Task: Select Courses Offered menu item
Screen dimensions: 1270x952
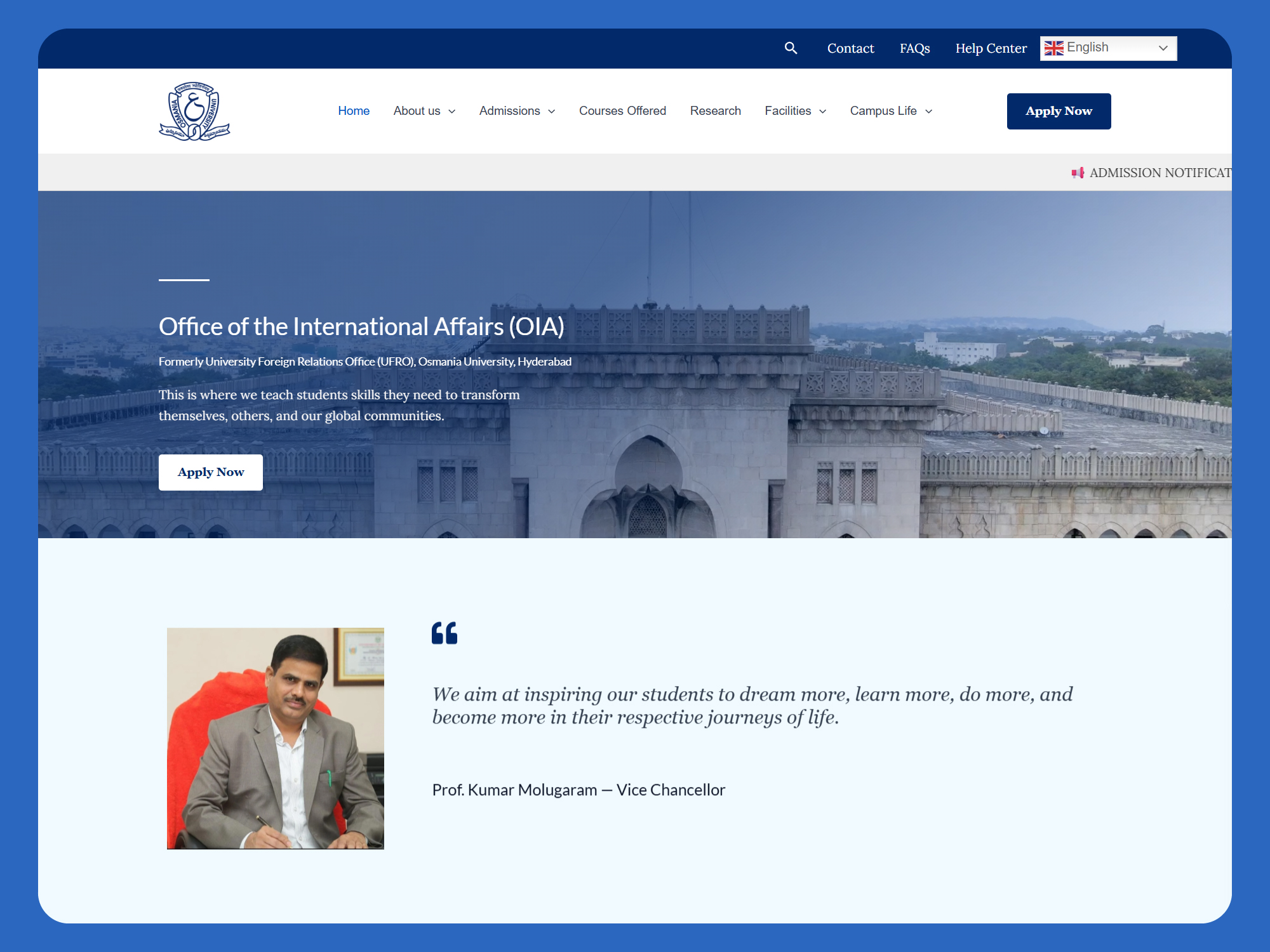Action: 622,111
